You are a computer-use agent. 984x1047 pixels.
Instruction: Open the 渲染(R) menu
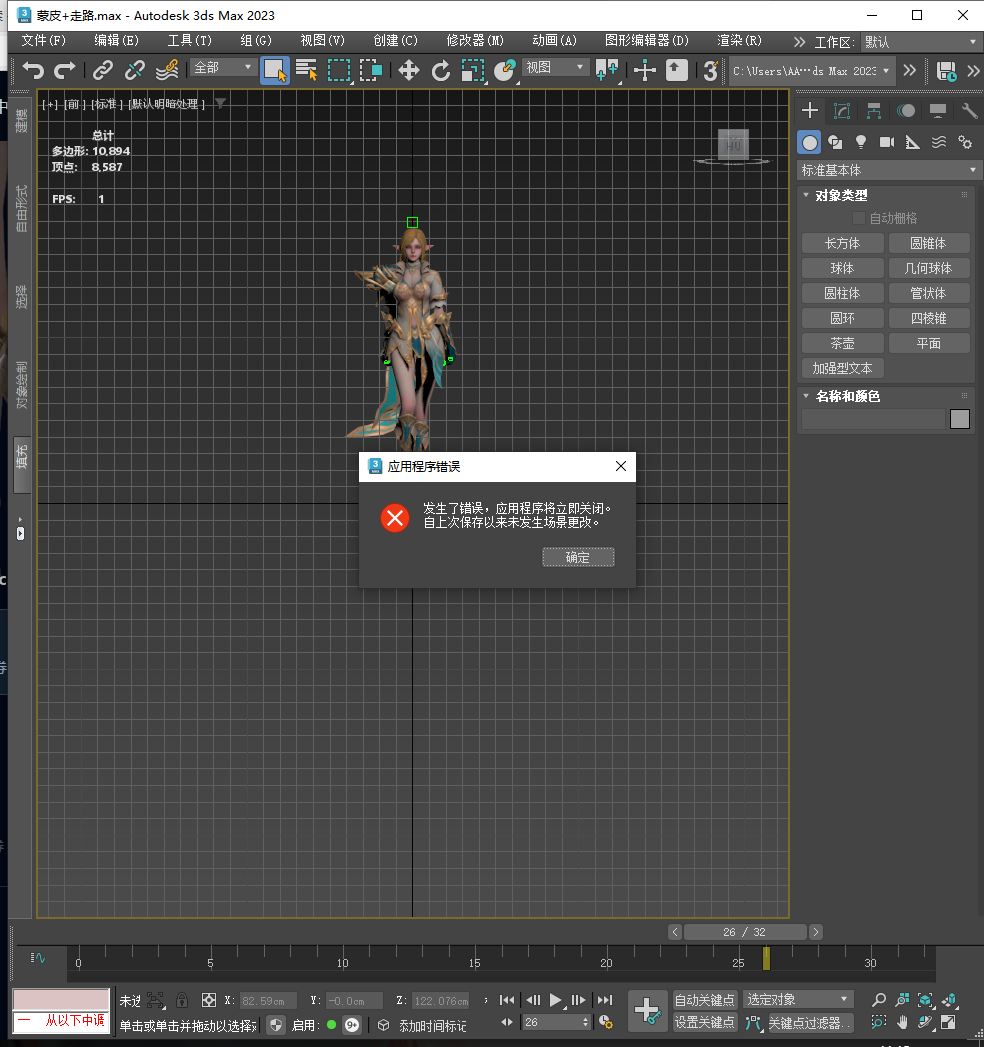coord(739,41)
